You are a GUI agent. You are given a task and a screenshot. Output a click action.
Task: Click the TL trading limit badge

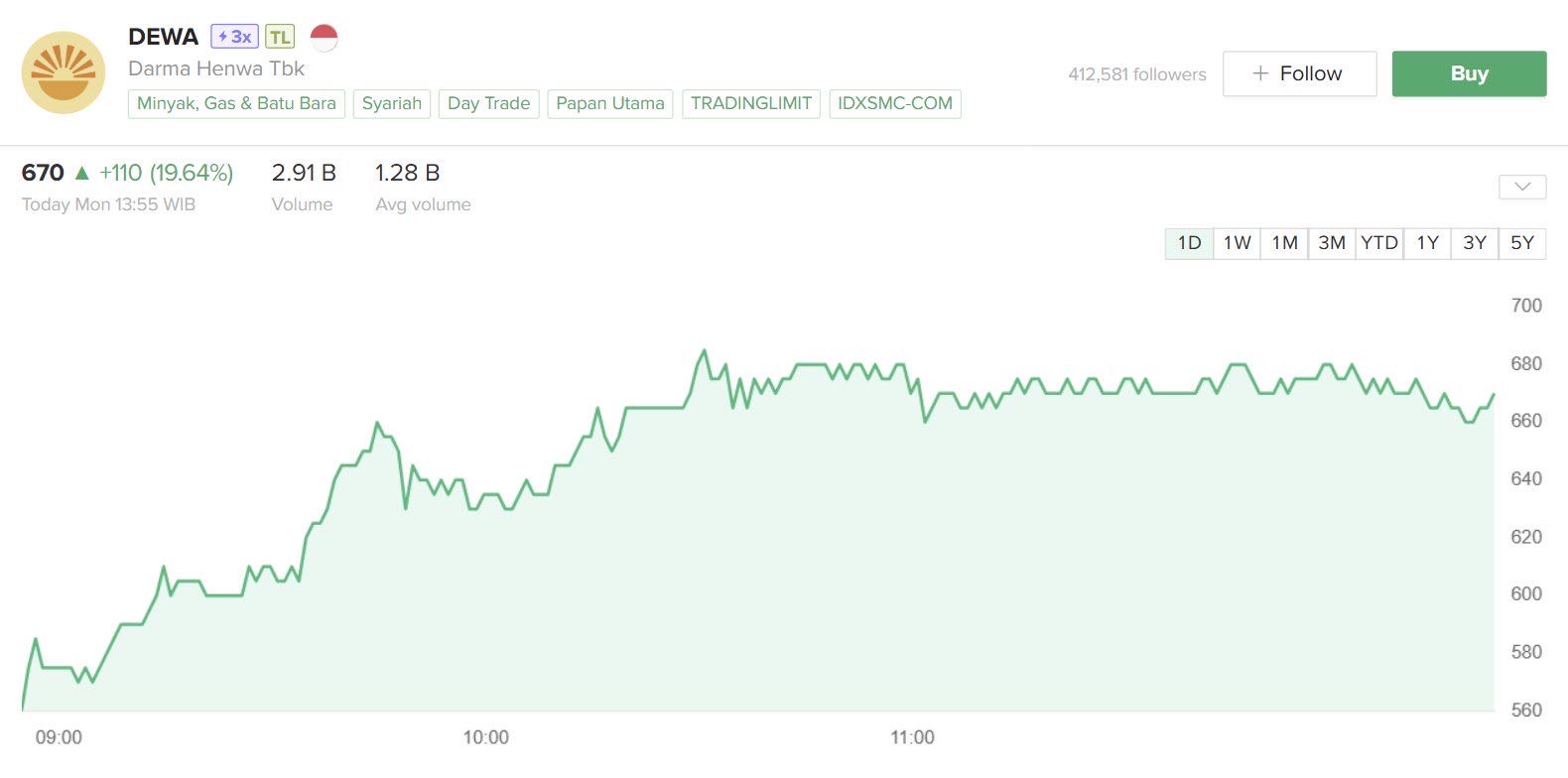(x=280, y=38)
